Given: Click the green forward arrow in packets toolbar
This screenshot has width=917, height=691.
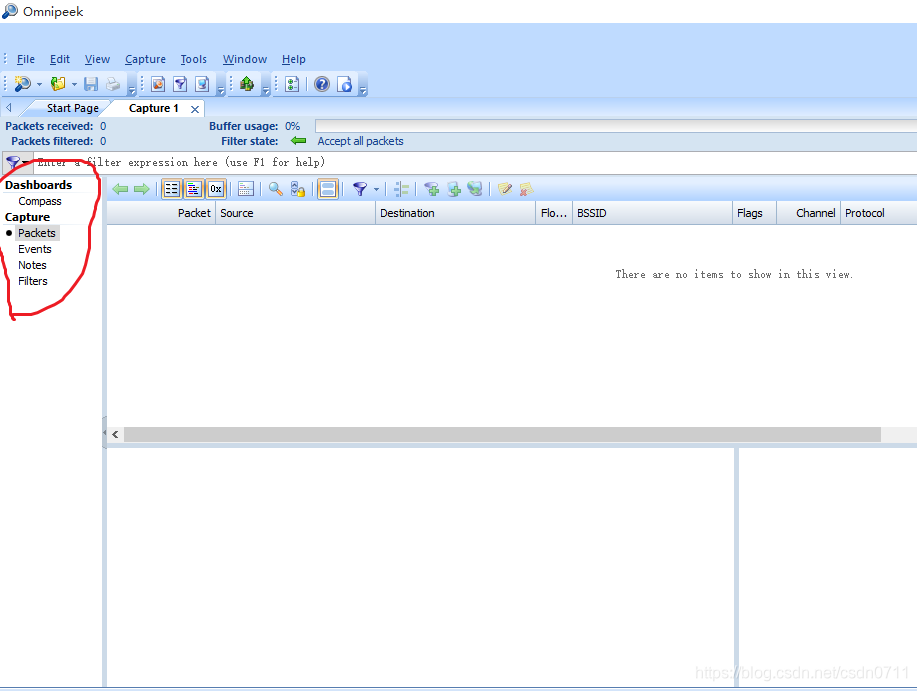Looking at the screenshot, I should pos(142,189).
